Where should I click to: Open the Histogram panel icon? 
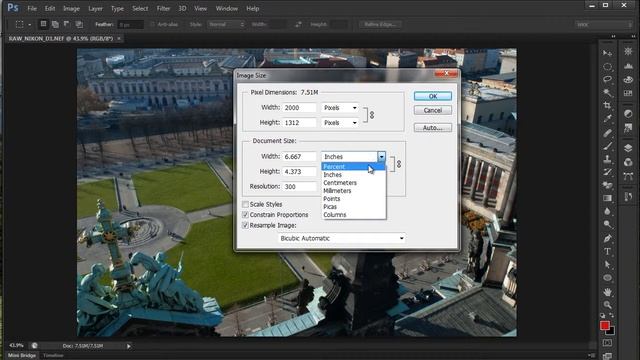[628, 66]
